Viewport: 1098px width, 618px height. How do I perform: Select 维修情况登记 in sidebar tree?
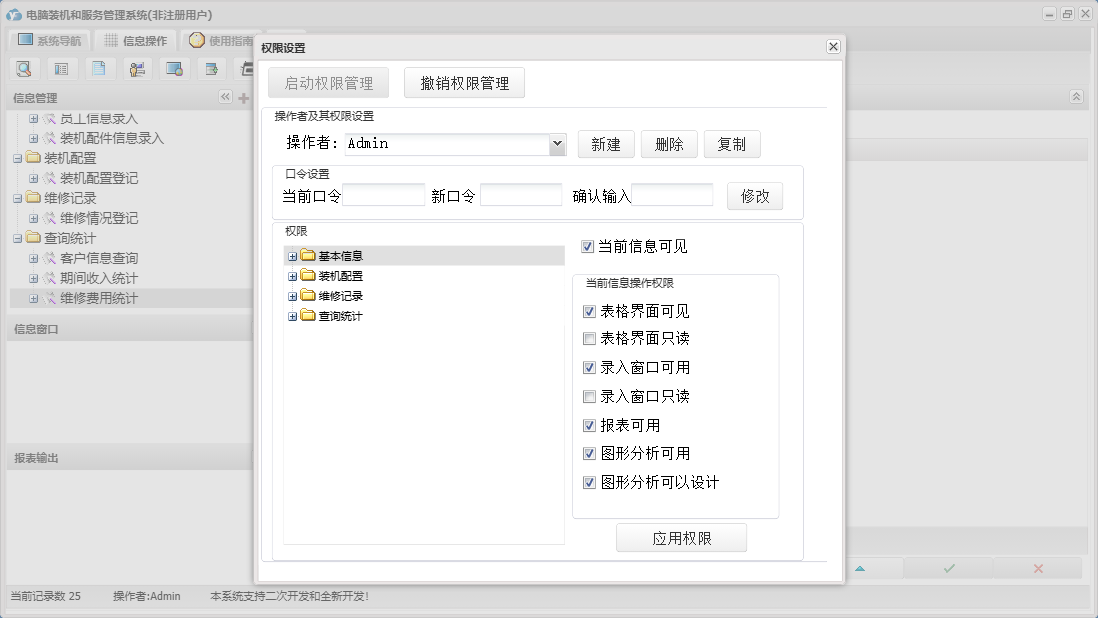coord(99,218)
